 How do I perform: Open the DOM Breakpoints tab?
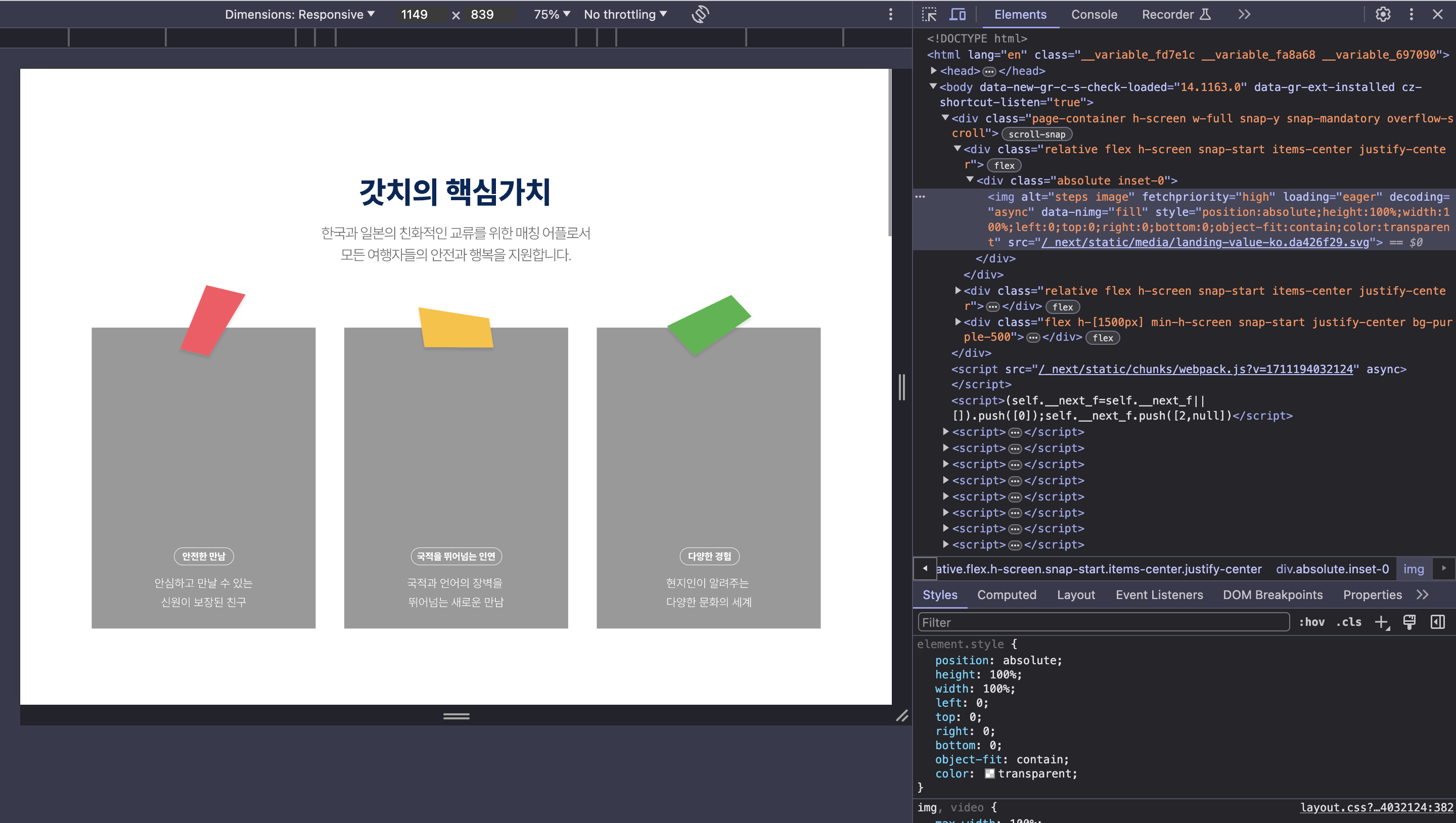pos(1272,595)
